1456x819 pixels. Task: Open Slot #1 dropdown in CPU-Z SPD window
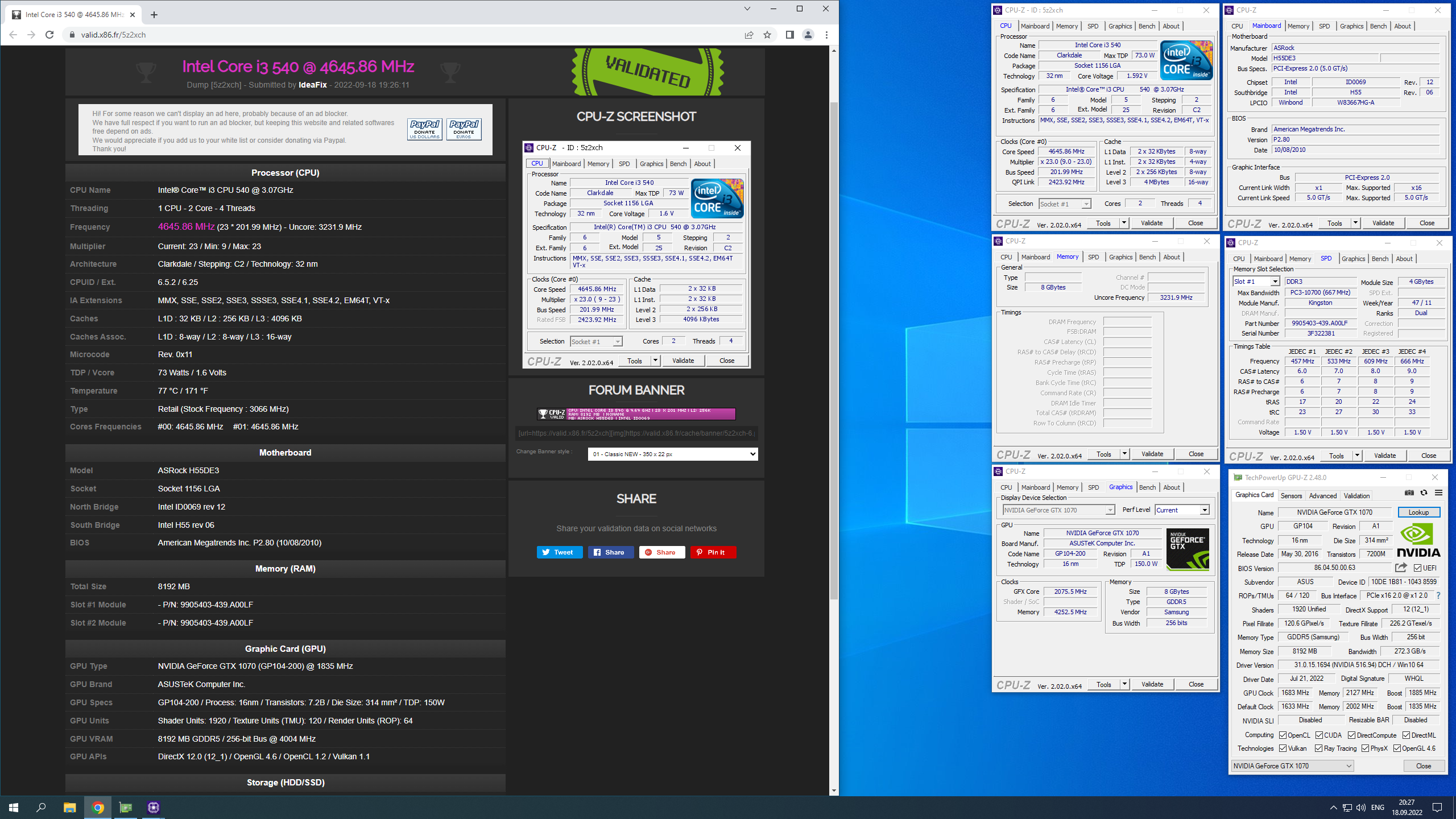[x=1256, y=282]
